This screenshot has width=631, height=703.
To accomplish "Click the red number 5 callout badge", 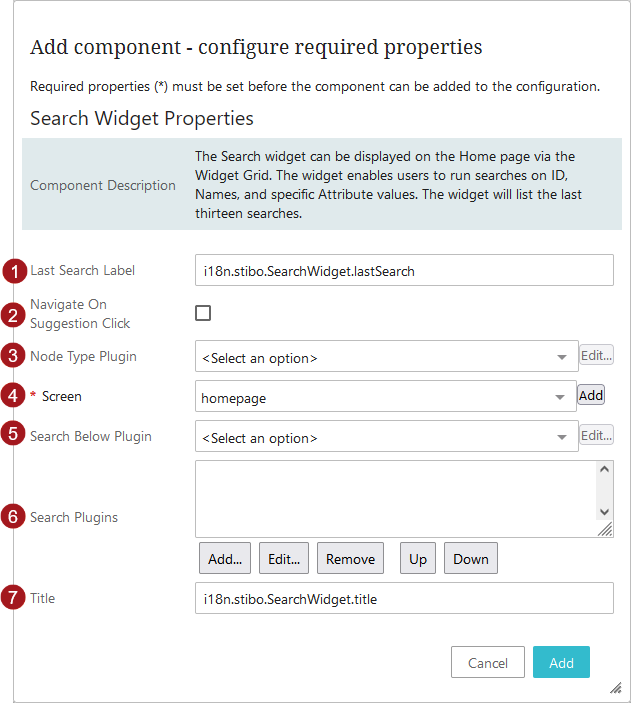I will (13, 436).
